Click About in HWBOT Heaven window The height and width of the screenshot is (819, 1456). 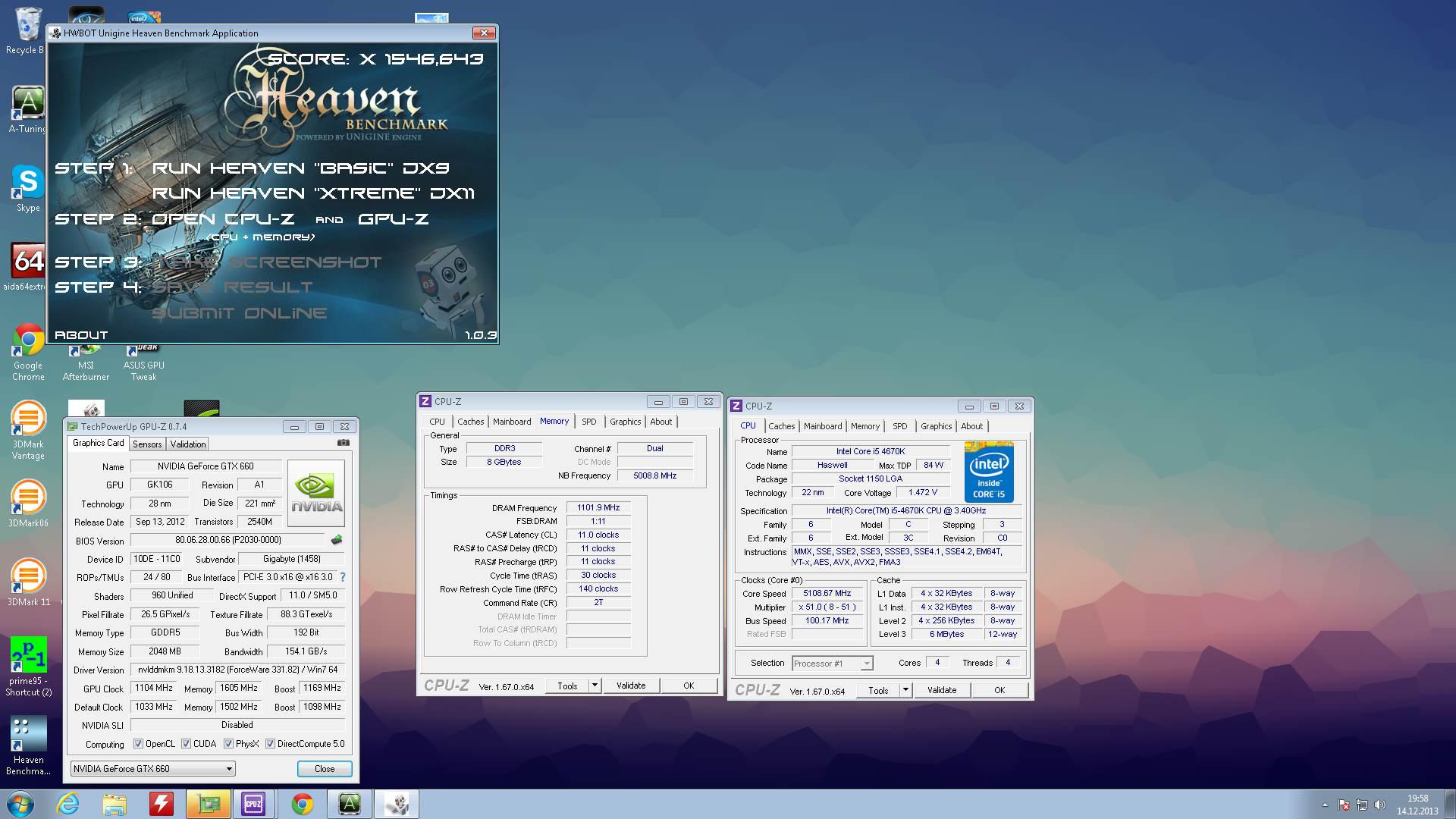81,335
